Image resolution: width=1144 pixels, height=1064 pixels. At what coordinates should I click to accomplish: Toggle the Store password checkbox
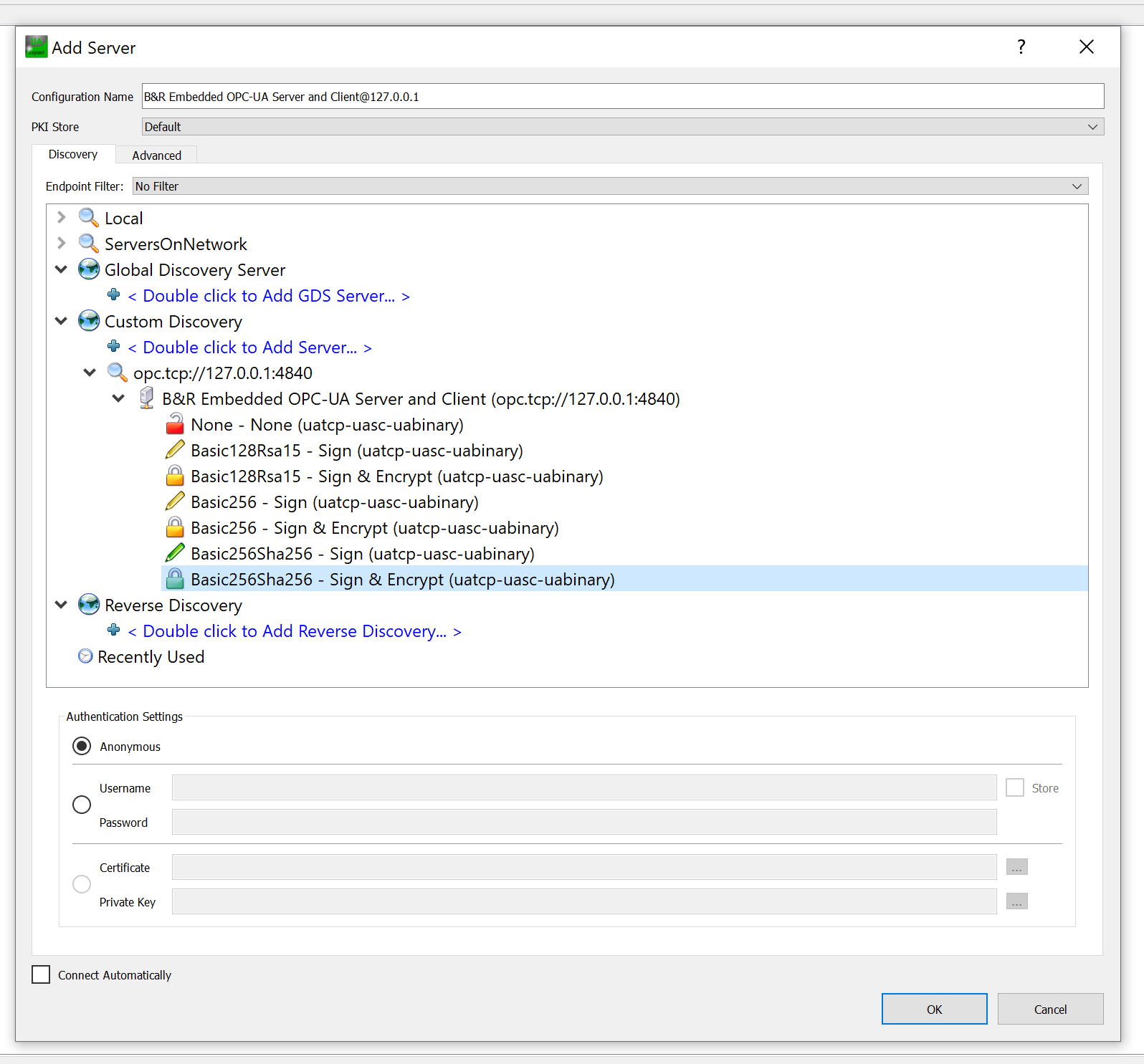(1015, 788)
